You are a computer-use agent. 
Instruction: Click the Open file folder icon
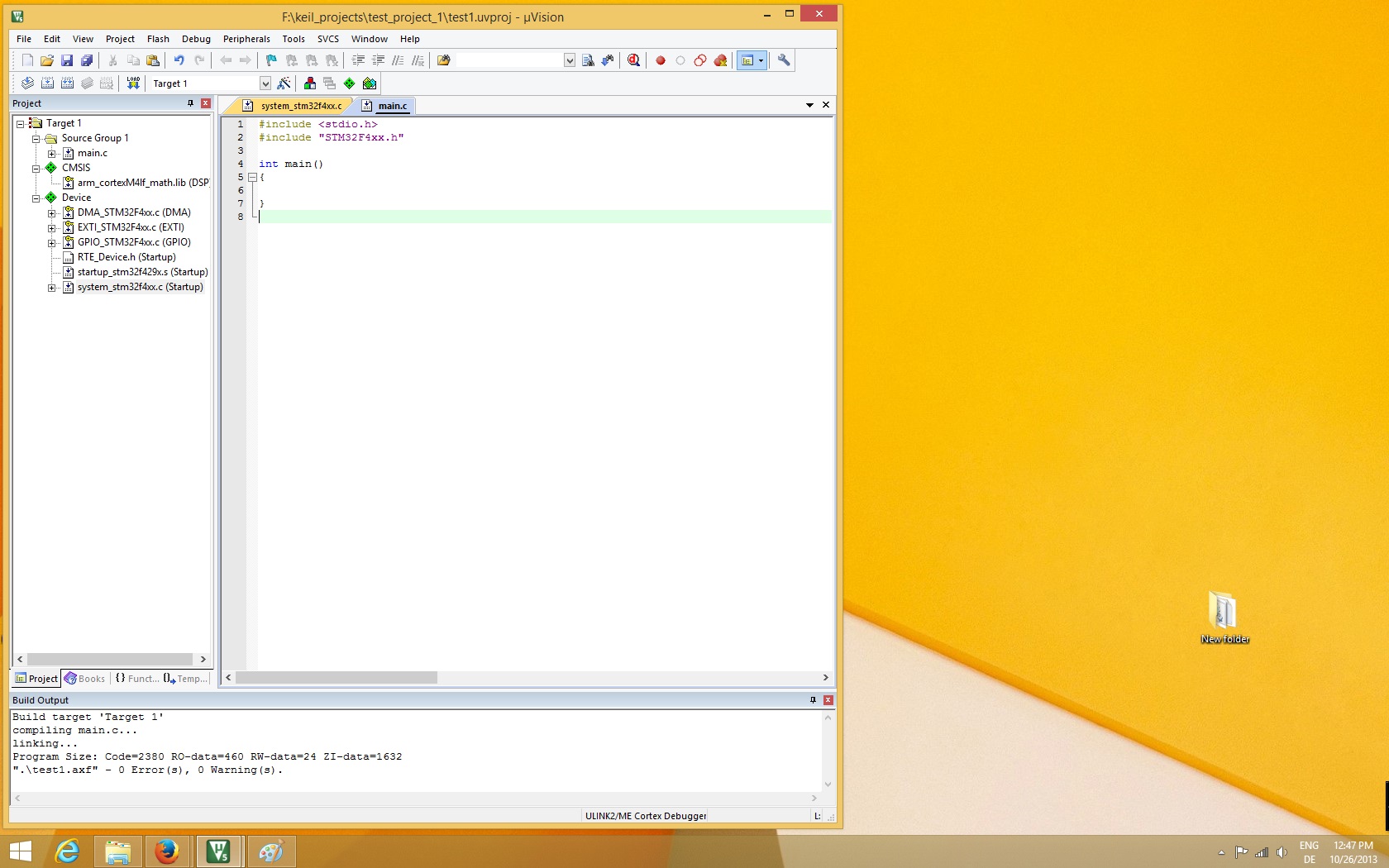click(47, 60)
